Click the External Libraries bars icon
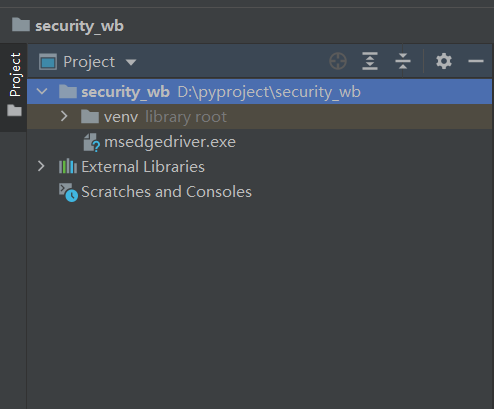Viewport: 494px width, 409px height. point(68,166)
